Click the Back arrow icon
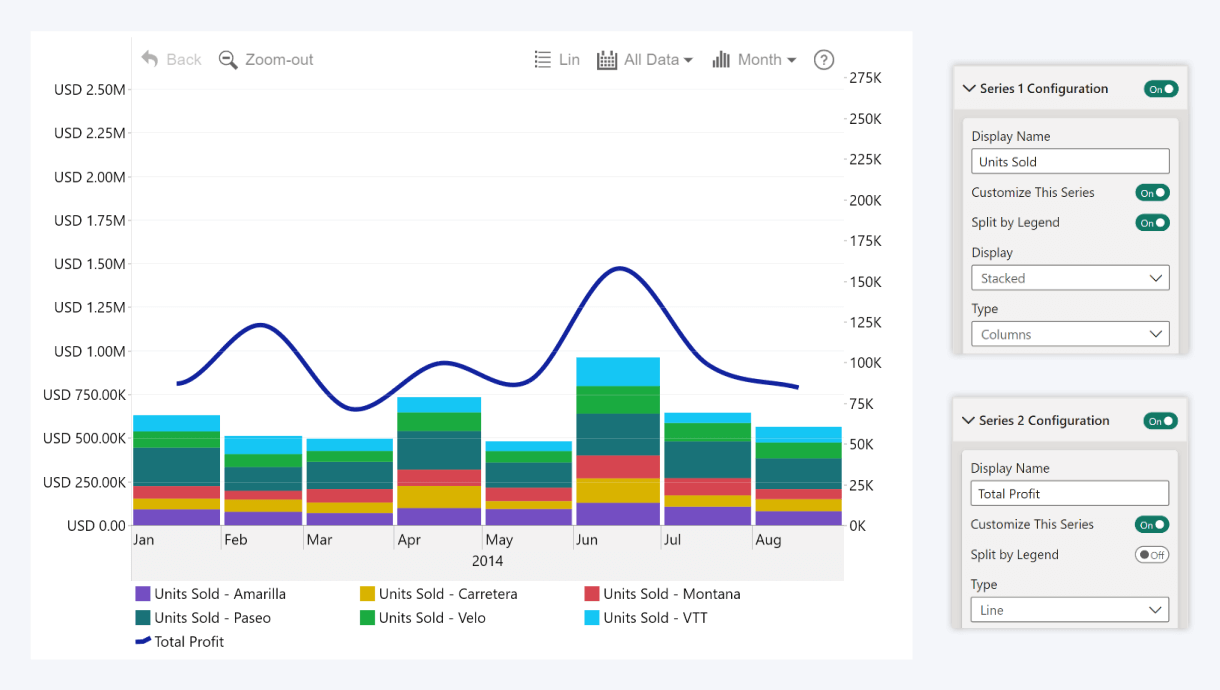The width and height of the screenshot is (1220, 690). tap(150, 59)
